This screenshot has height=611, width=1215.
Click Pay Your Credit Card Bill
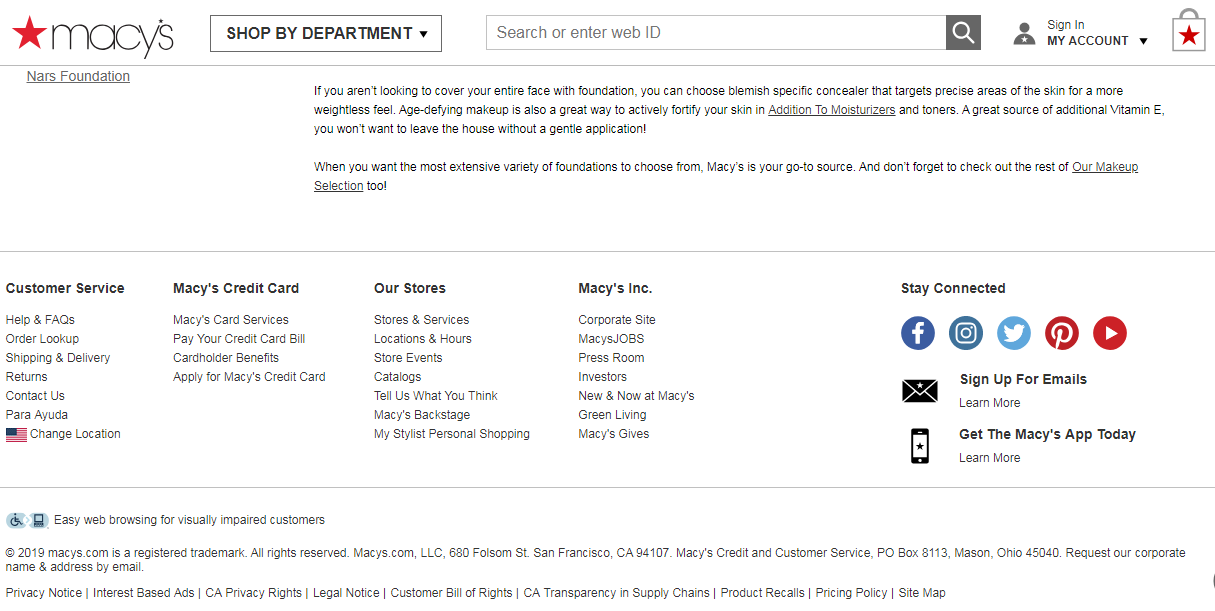pyautogui.click(x=239, y=339)
